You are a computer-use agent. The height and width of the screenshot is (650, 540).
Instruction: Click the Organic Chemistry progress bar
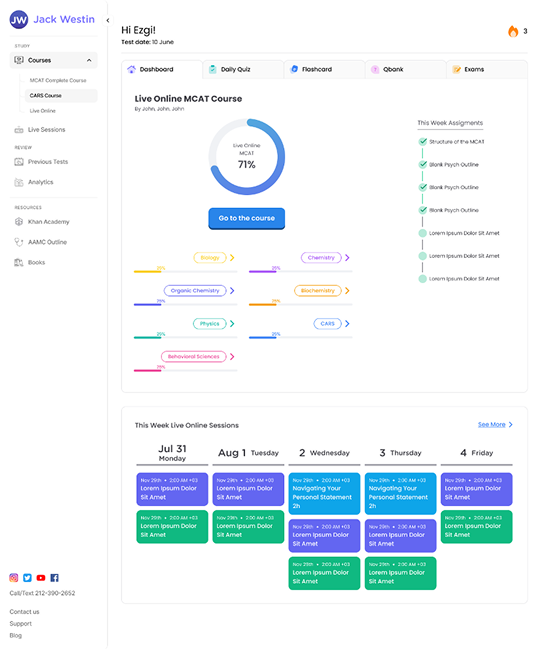click(x=186, y=304)
